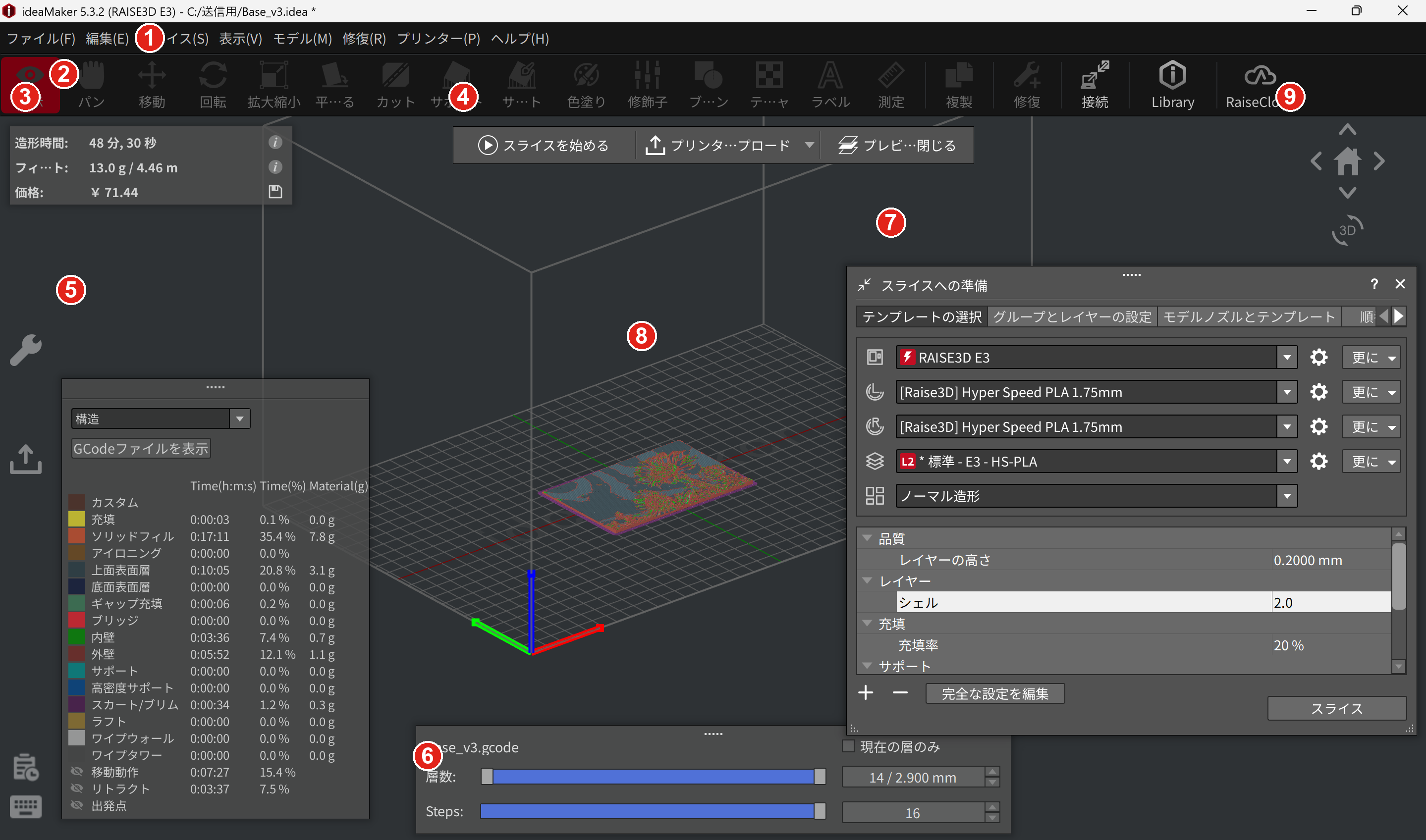This screenshot has width=1426, height=840.
Task: Click the plus button to add a setting
Action: tap(865, 693)
